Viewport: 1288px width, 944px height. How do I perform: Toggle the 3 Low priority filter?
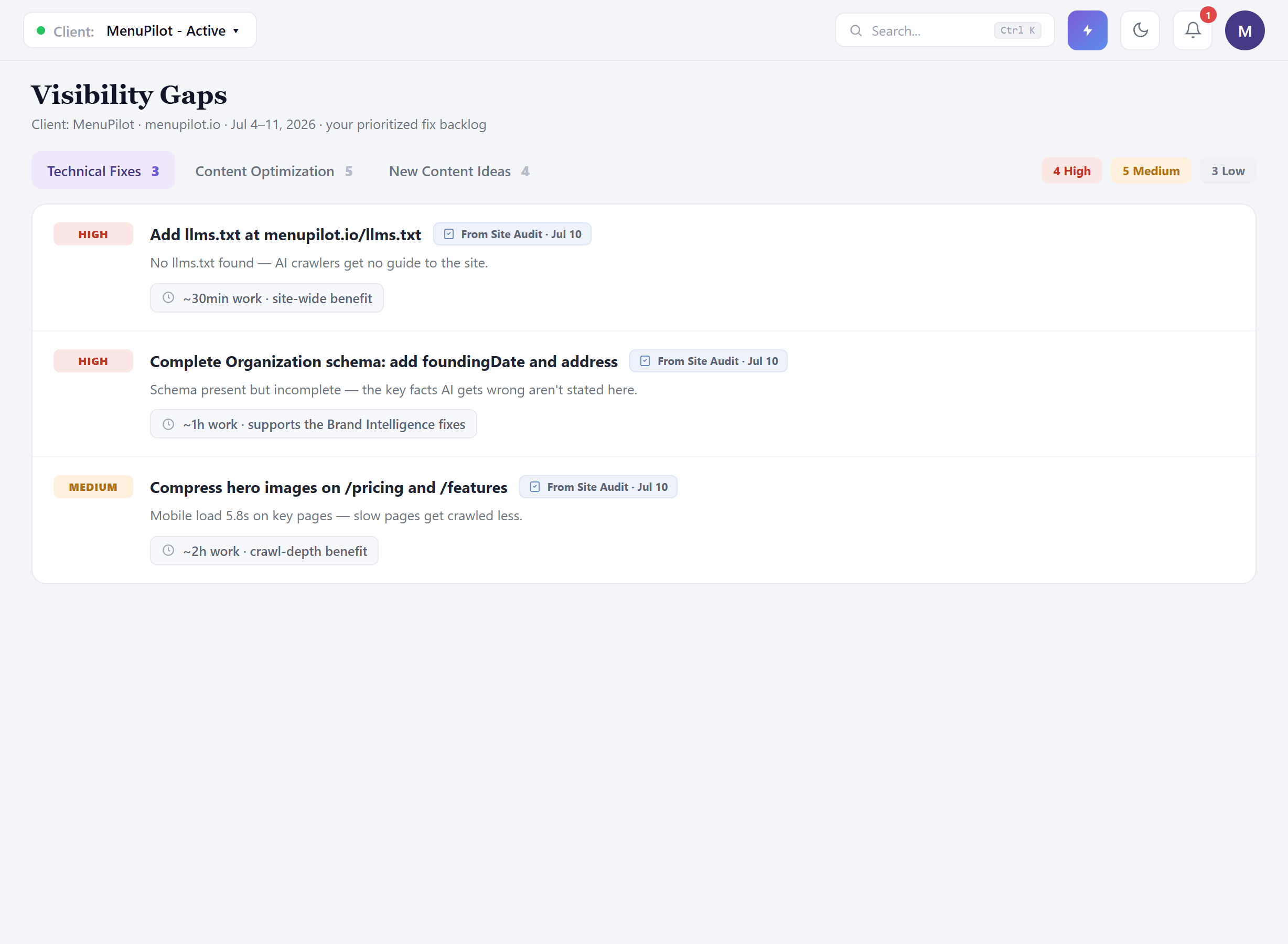pos(1228,171)
